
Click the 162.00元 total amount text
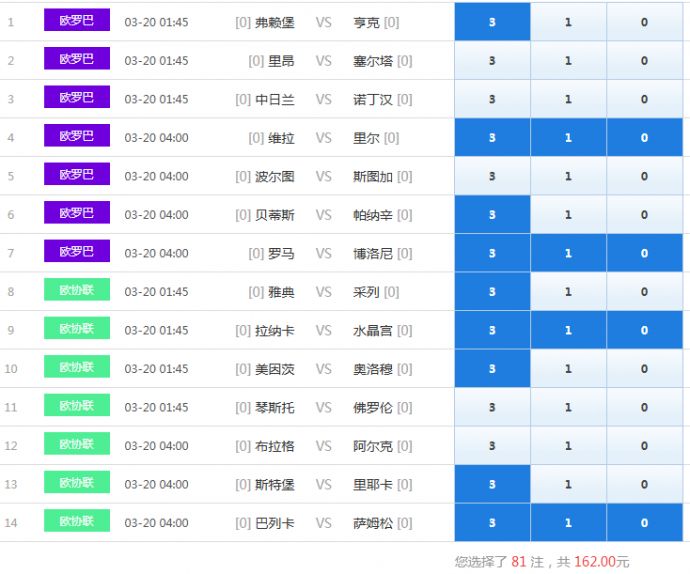tap(601, 562)
